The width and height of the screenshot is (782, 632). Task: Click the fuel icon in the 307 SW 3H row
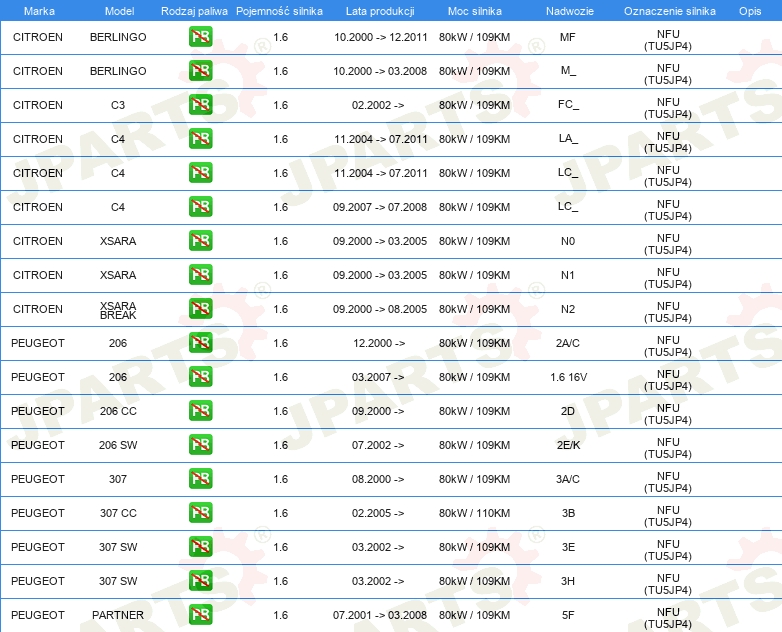tap(200, 581)
